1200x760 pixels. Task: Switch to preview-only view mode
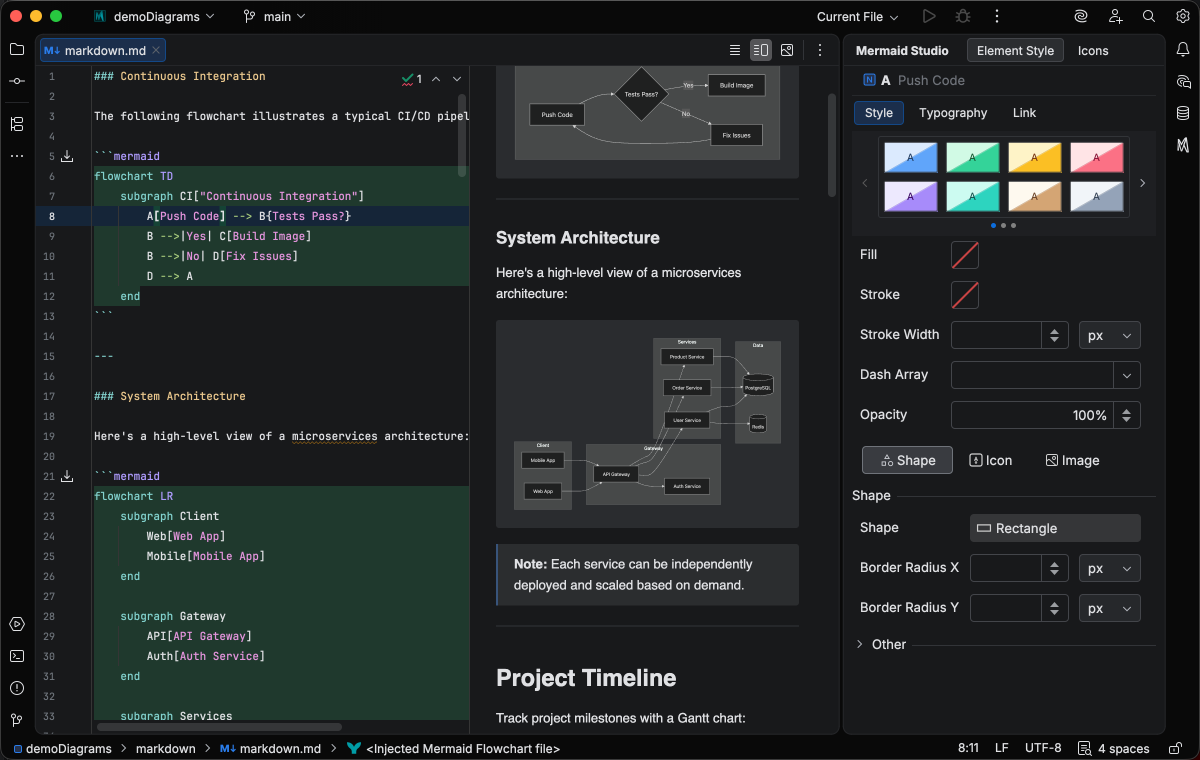coord(787,50)
